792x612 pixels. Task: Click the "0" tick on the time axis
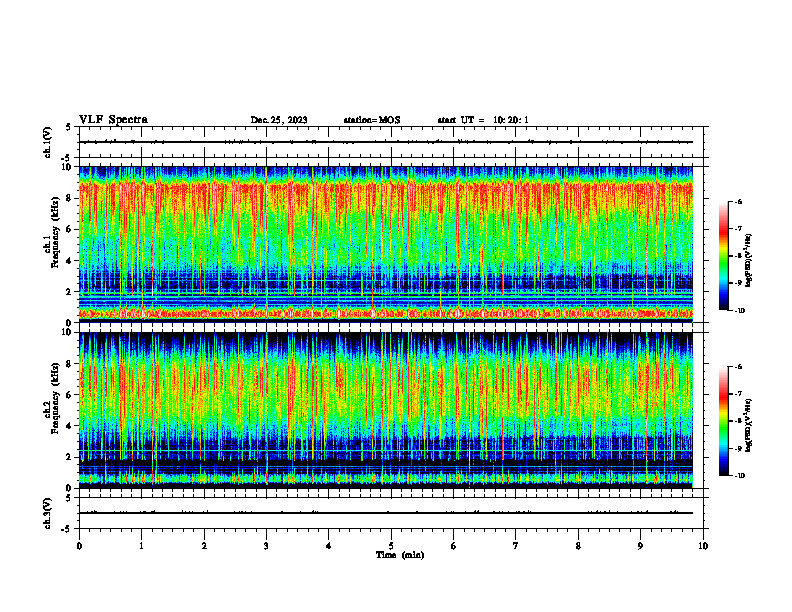tap(79, 546)
